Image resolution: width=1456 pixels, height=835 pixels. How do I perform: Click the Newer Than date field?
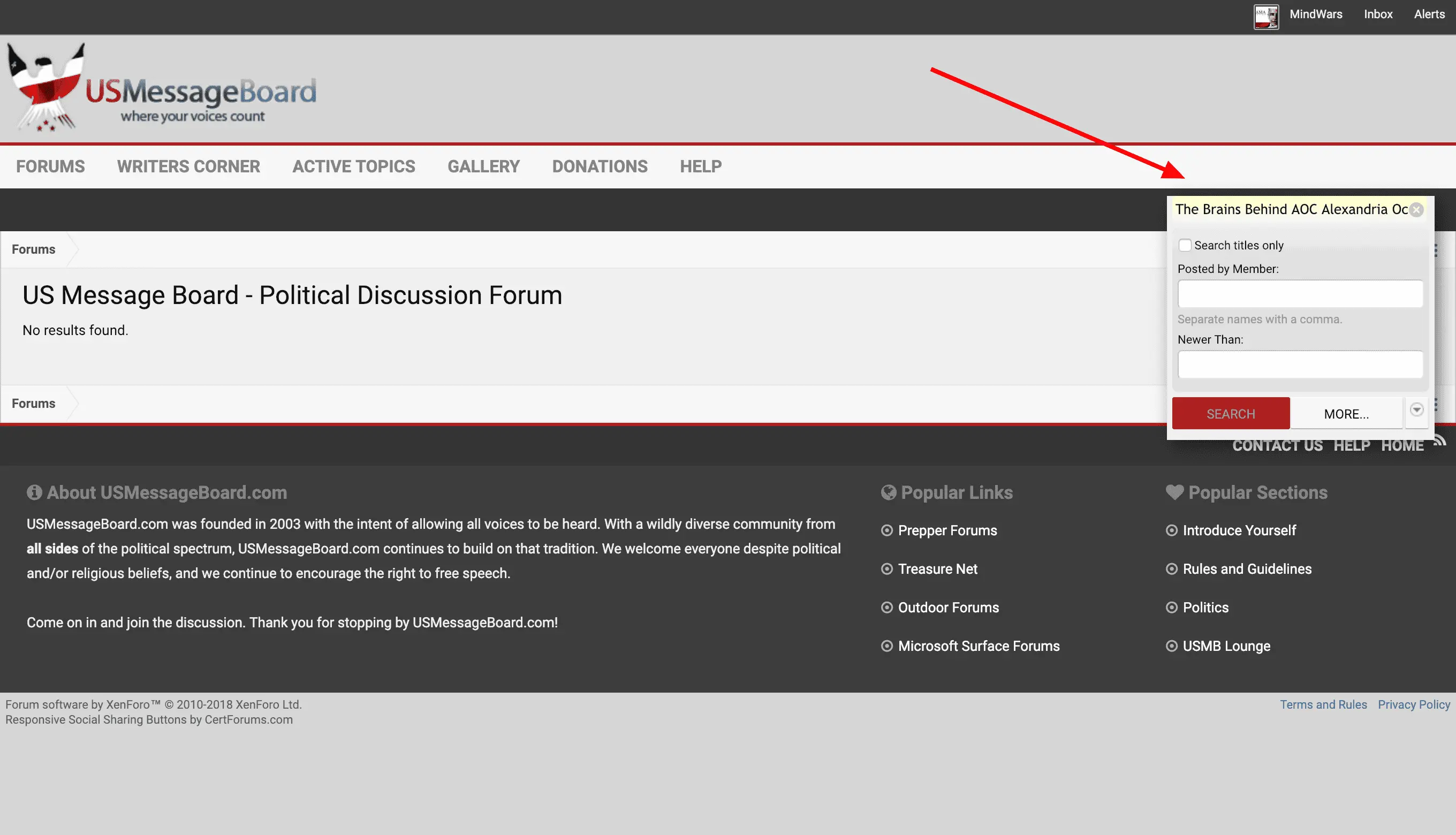[1300, 365]
